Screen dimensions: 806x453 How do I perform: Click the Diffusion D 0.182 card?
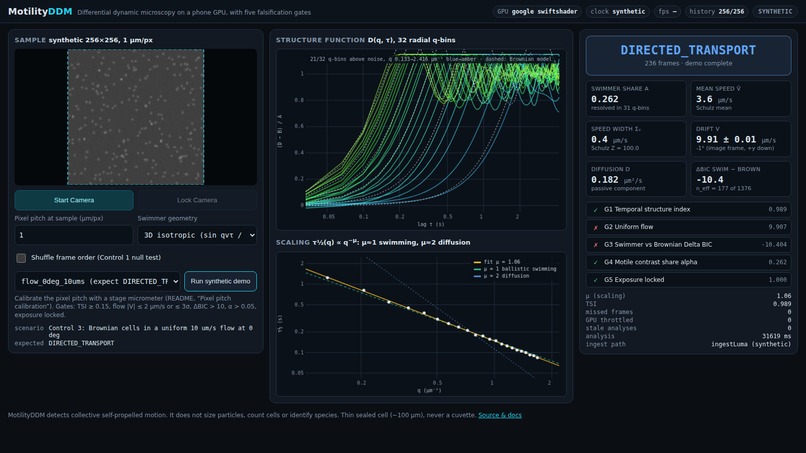click(x=636, y=179)
